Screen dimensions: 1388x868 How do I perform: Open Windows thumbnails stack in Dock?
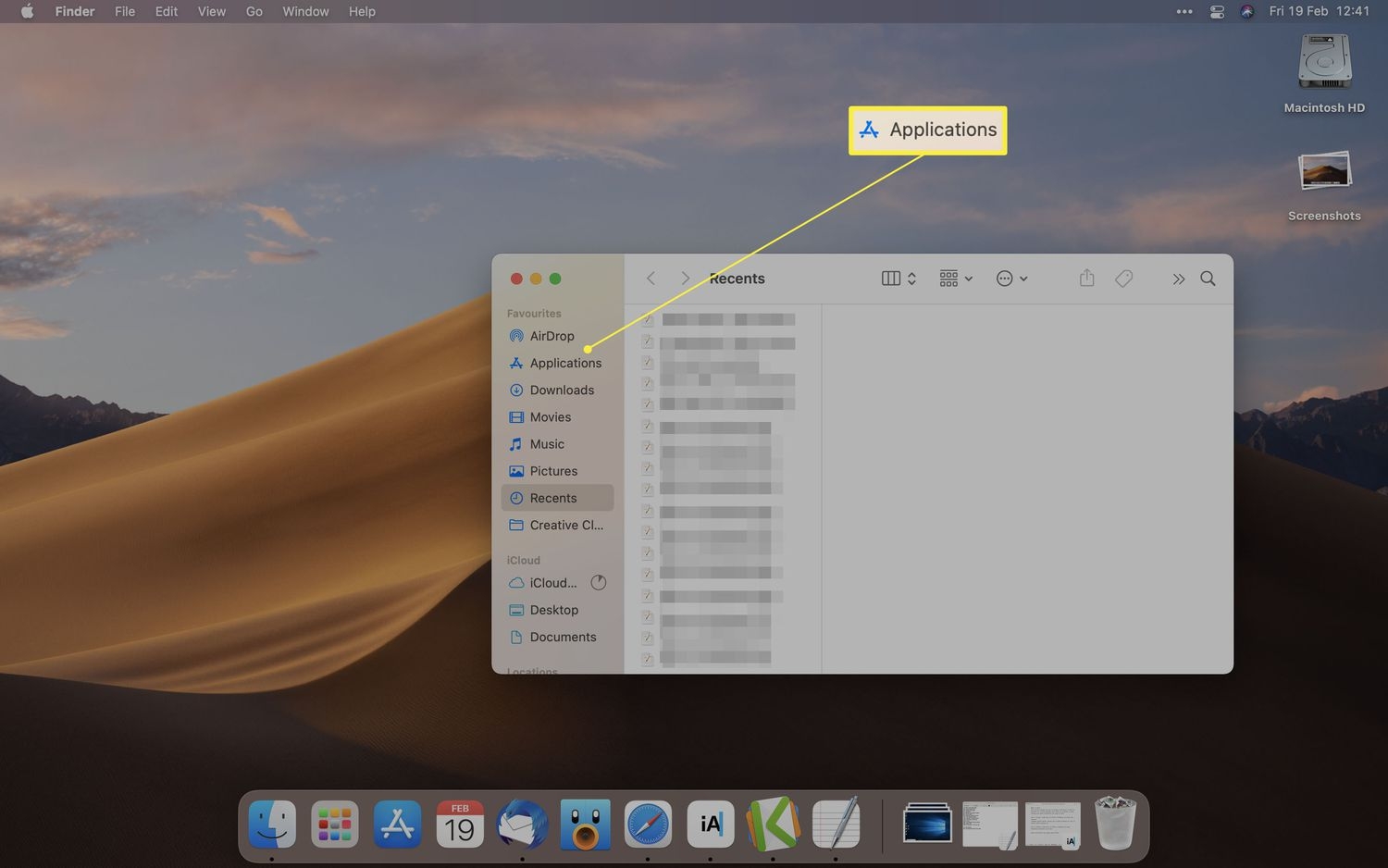[927, 824]
